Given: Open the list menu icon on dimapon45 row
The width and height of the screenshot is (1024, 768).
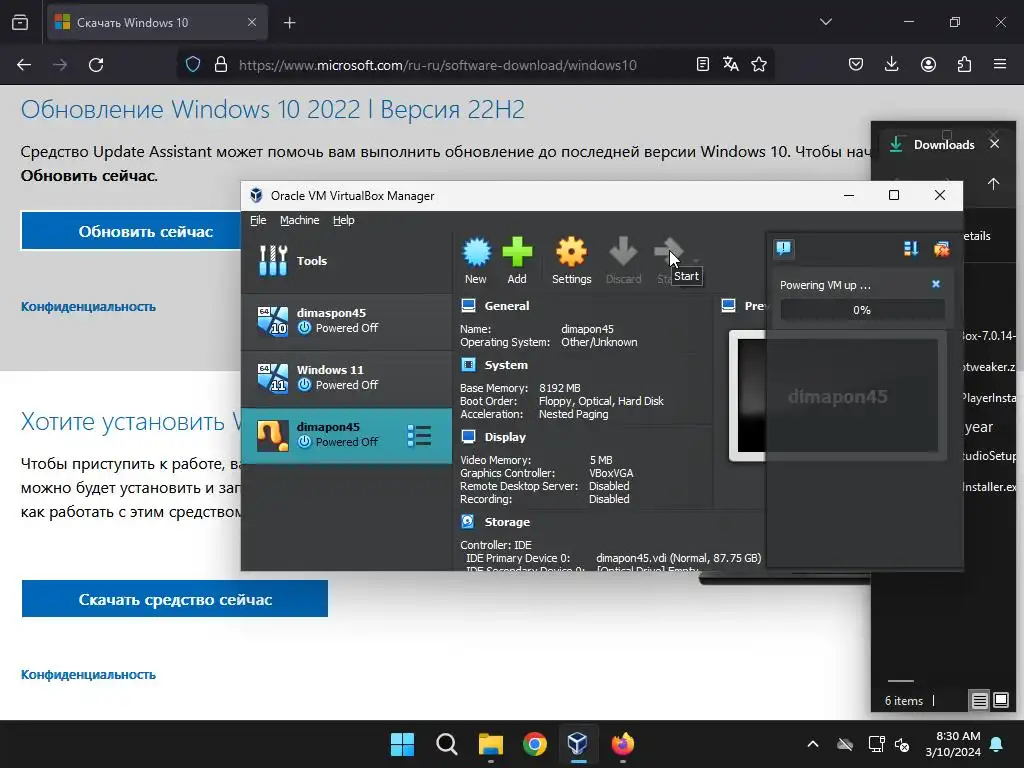Looking at the screenshot, I should (419, 436).
